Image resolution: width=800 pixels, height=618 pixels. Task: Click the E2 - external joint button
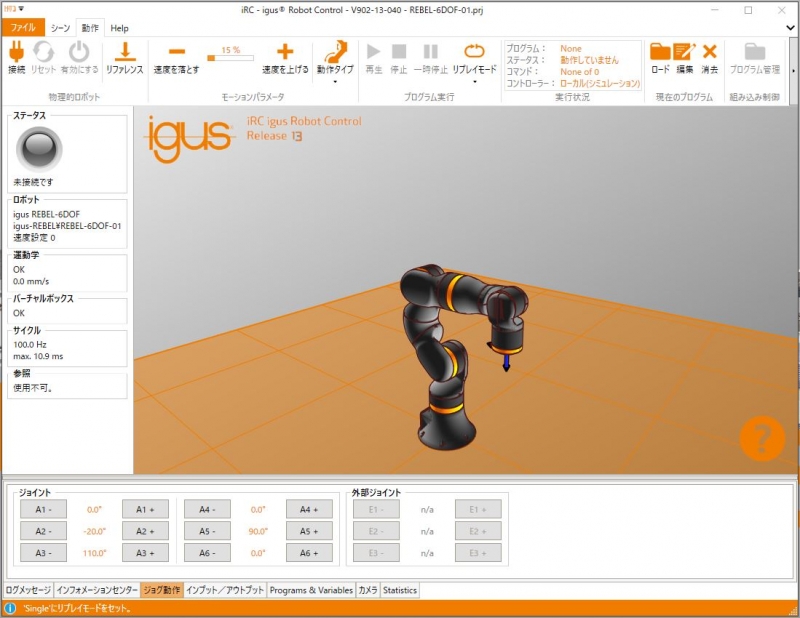coord(377,531)
